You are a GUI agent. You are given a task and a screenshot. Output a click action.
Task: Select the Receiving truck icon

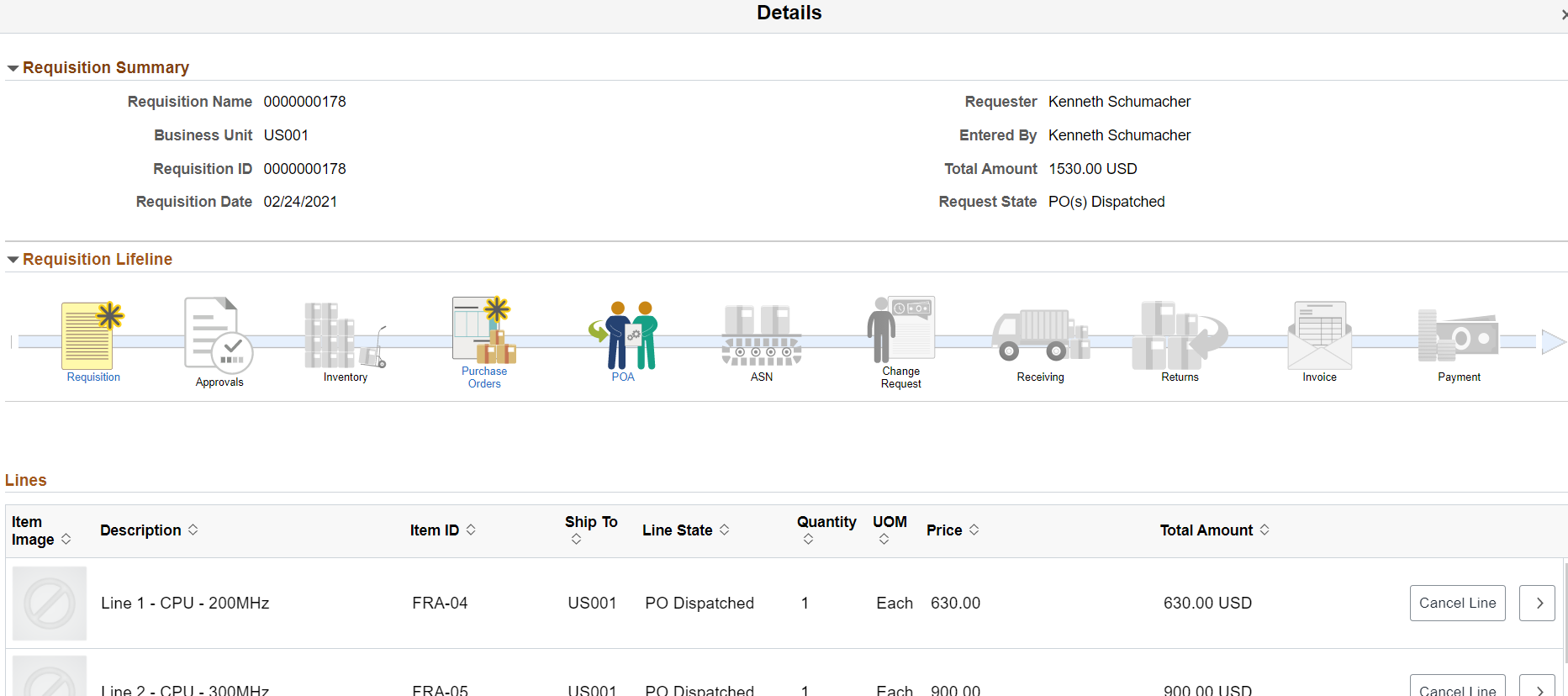tap(1041, 335)
